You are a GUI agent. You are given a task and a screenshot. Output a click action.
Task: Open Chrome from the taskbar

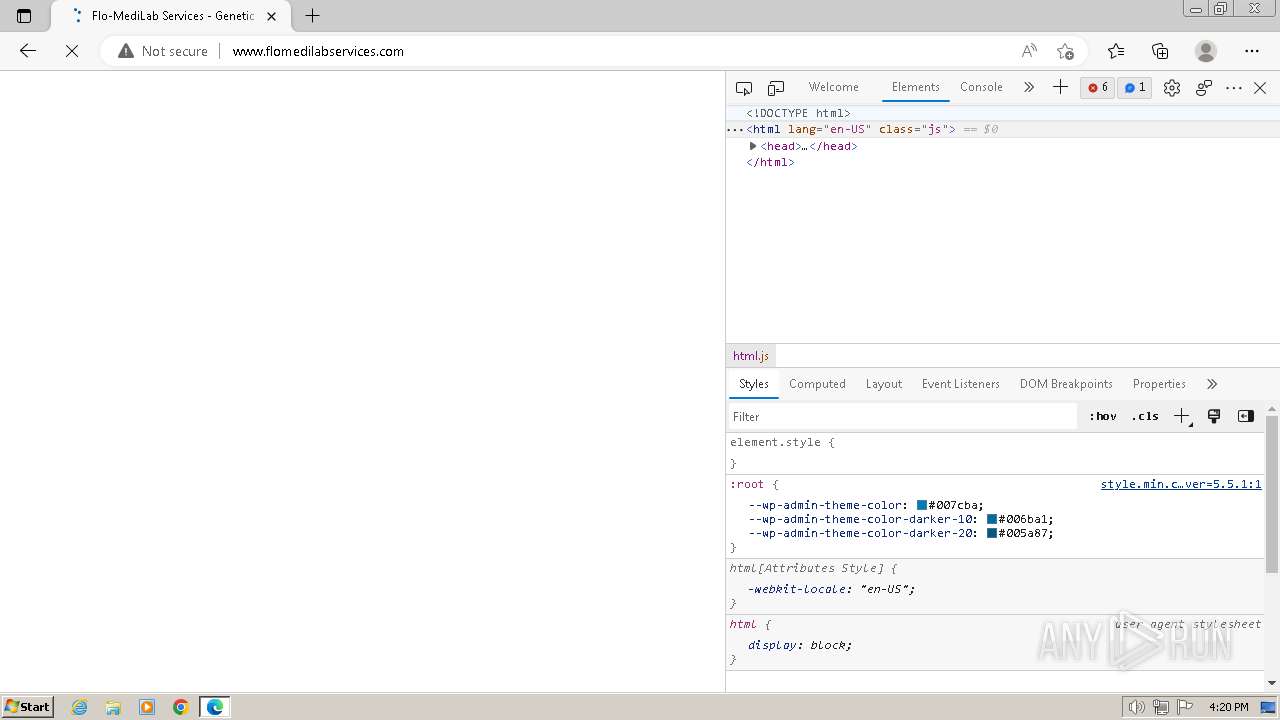(x=180, y=707)
